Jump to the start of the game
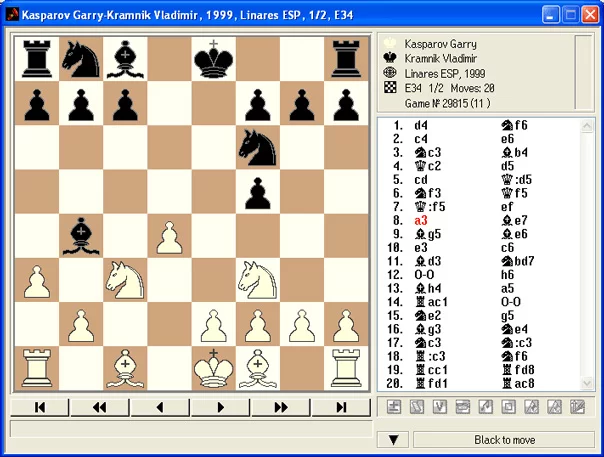Viewport: 604px width, 457px height. pyautogui.click(x=40, y=407)
